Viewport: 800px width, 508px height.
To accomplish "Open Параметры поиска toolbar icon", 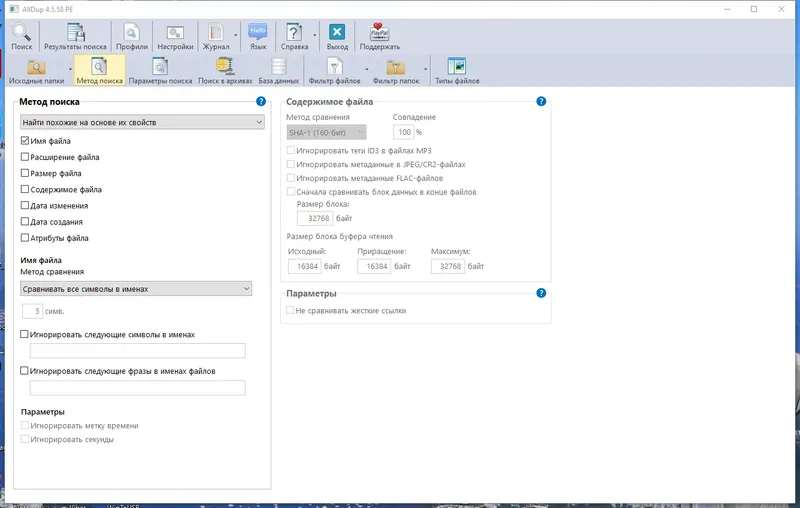I will click(x=160, y=70).
